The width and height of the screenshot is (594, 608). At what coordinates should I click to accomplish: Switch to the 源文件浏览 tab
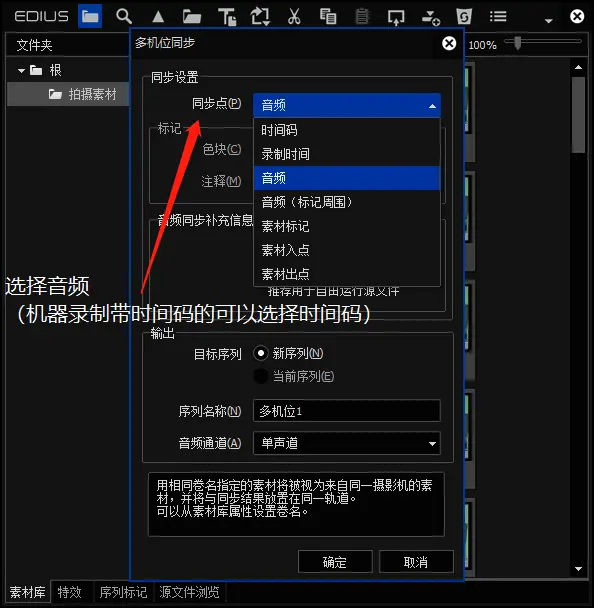(189, 592)
